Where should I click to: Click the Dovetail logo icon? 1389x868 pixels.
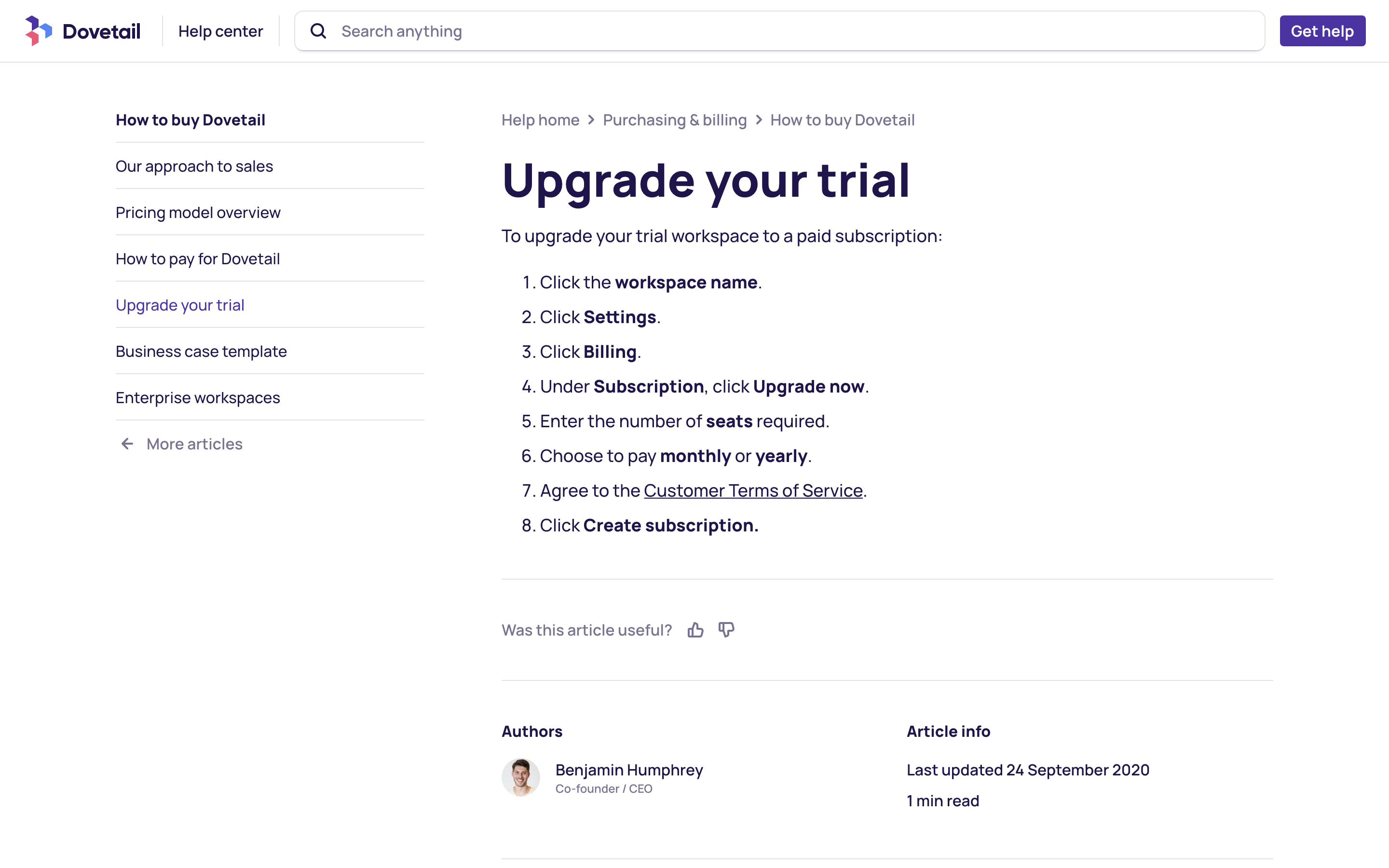[x=39, y=31]
